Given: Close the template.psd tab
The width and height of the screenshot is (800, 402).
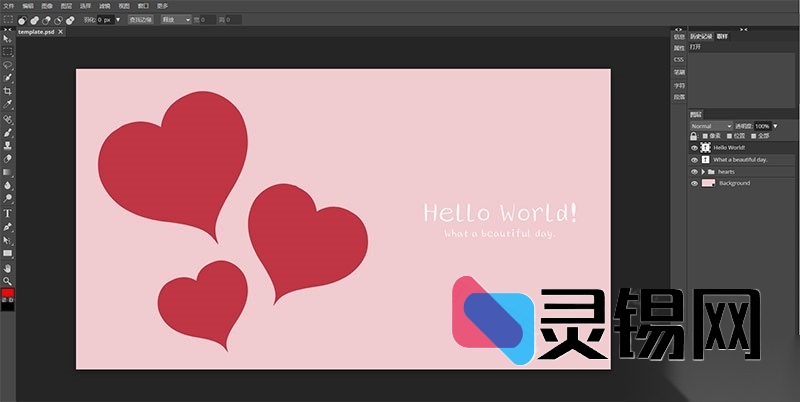Looking at the screenshot, I should tap(60, 32).
